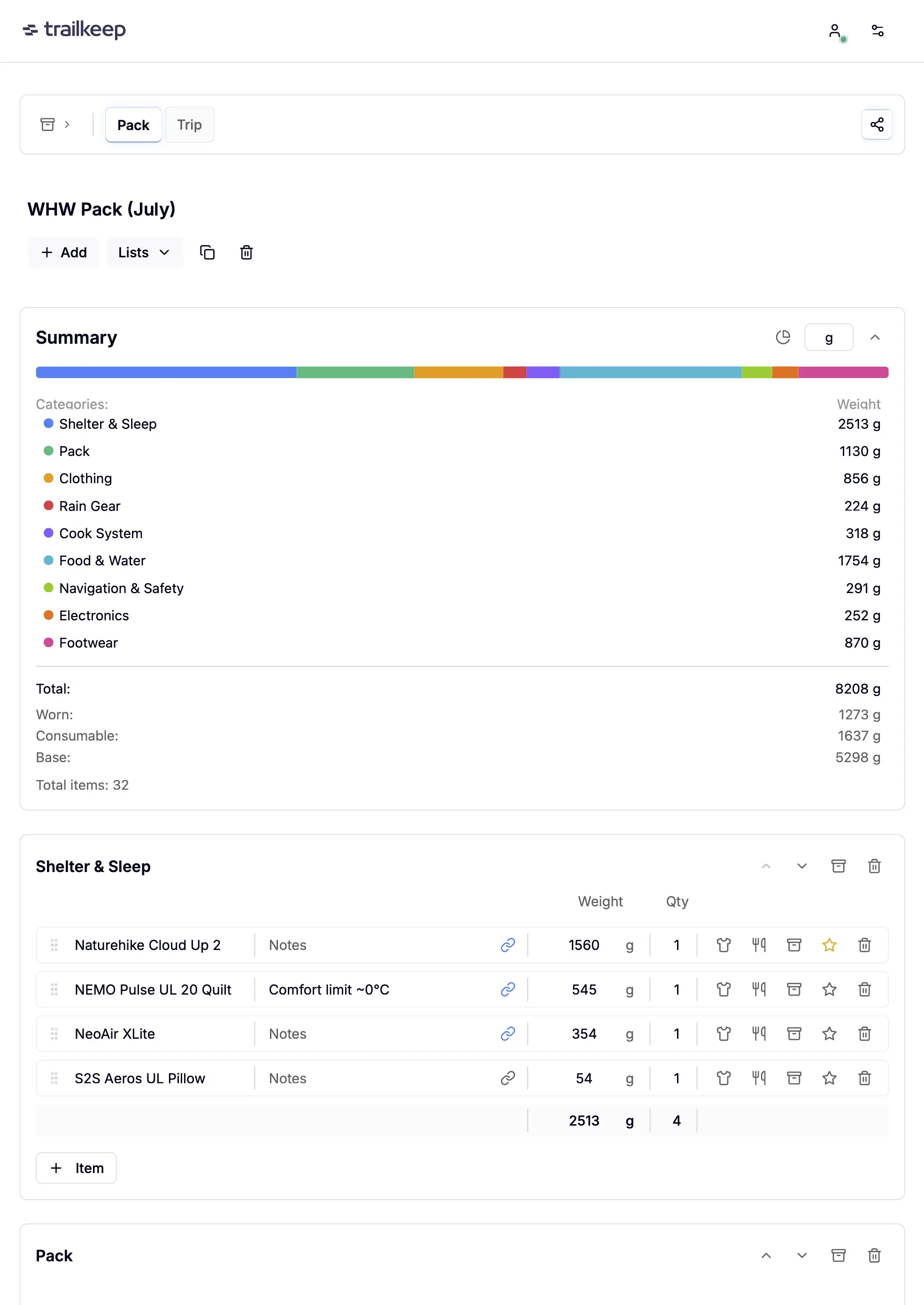This screenshot has height=1305, width=924.
Task: Switch to the Trip tab
Action: click(x=189, y=124)
